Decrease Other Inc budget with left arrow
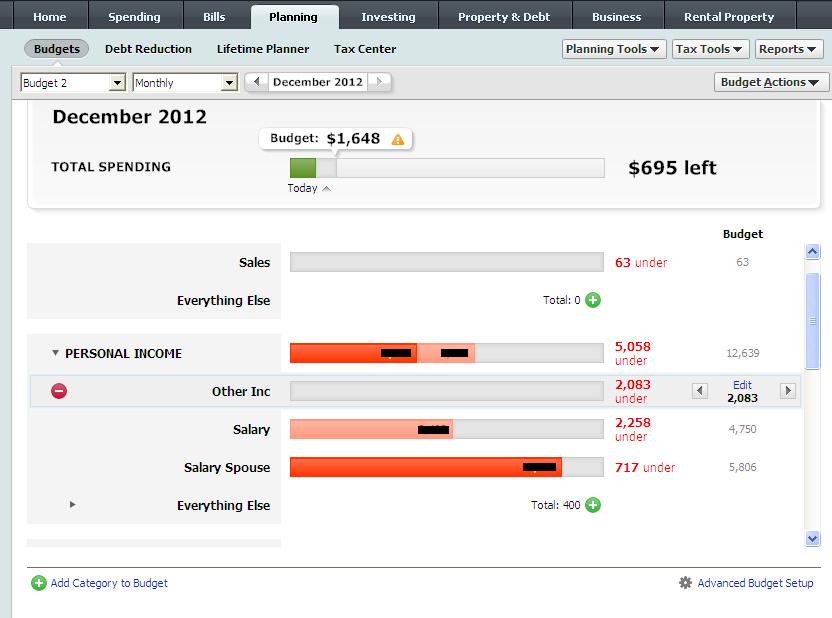Viewport: 832px width, 618px height. (x=700, y=391)
